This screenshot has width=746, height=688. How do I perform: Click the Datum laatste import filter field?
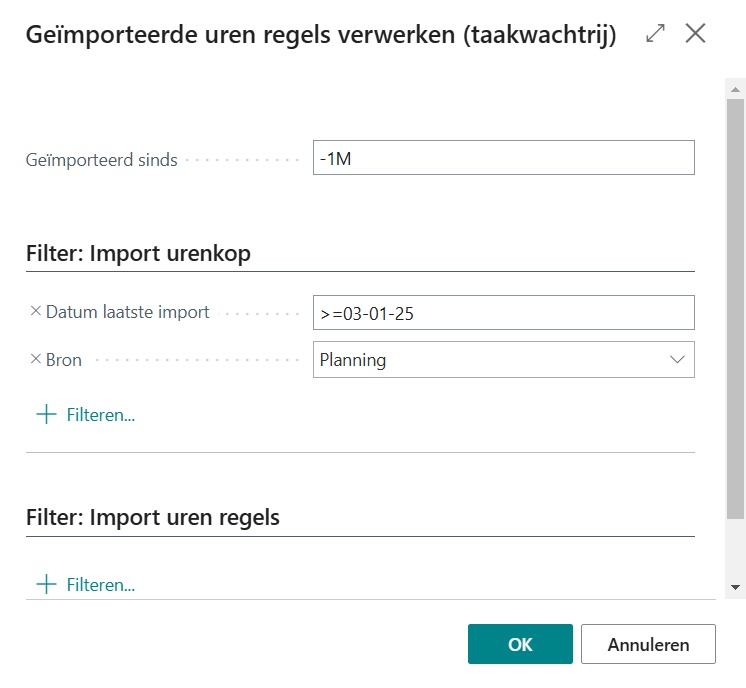click(x=503, y=313)
